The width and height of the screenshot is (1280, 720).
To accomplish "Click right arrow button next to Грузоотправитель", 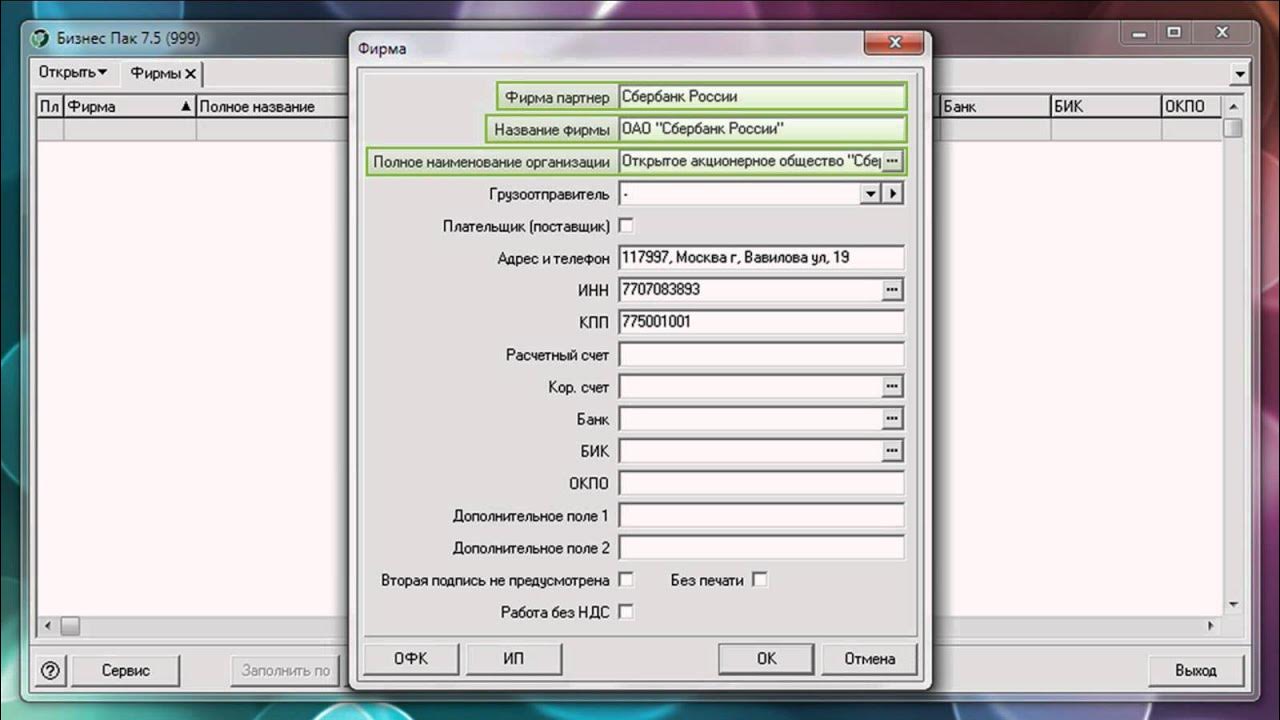I will pos(893,194).
